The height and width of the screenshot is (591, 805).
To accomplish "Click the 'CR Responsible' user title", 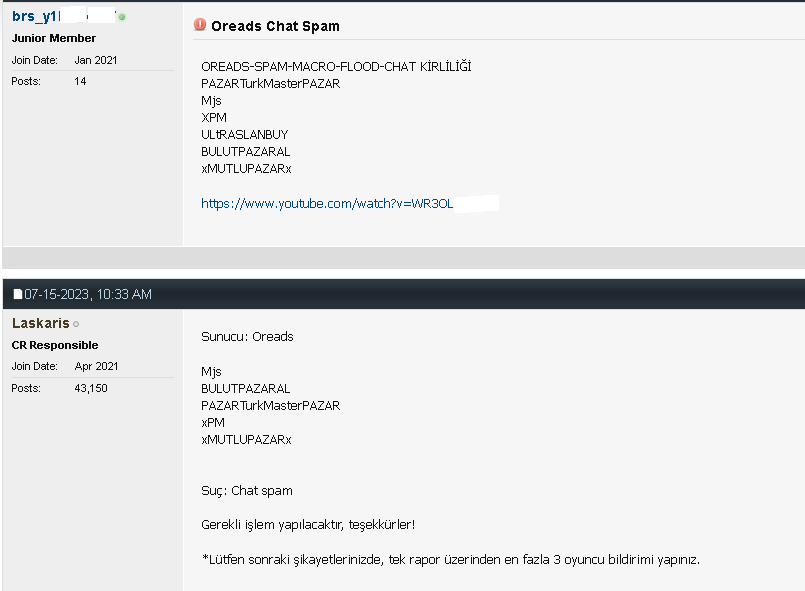I will tap(55, 345).
